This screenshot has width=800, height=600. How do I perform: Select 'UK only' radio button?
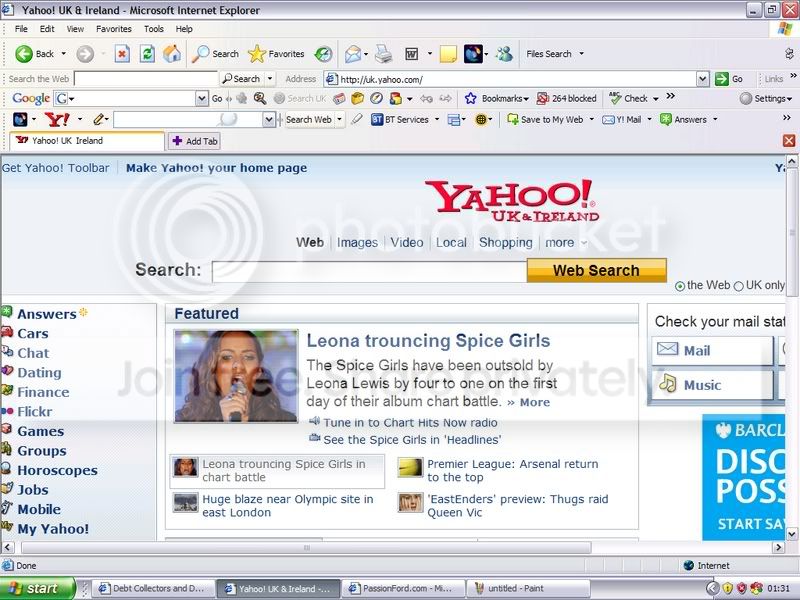(x=739, y=286)
